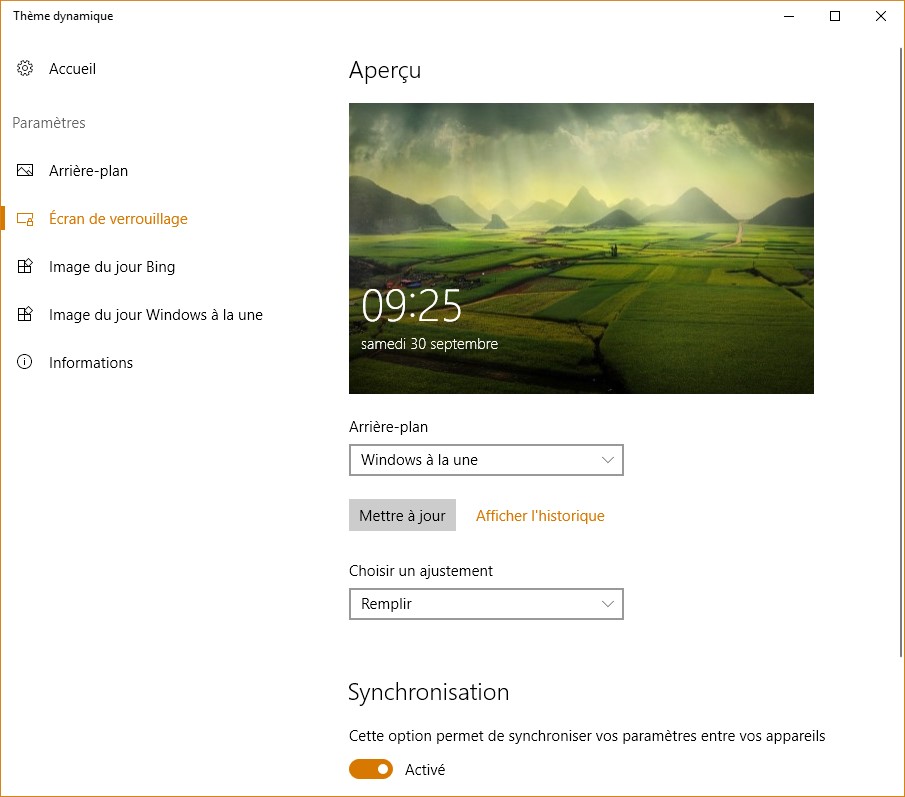
Task: Open the Image du jour Bing page
Action: pos(112,267)
